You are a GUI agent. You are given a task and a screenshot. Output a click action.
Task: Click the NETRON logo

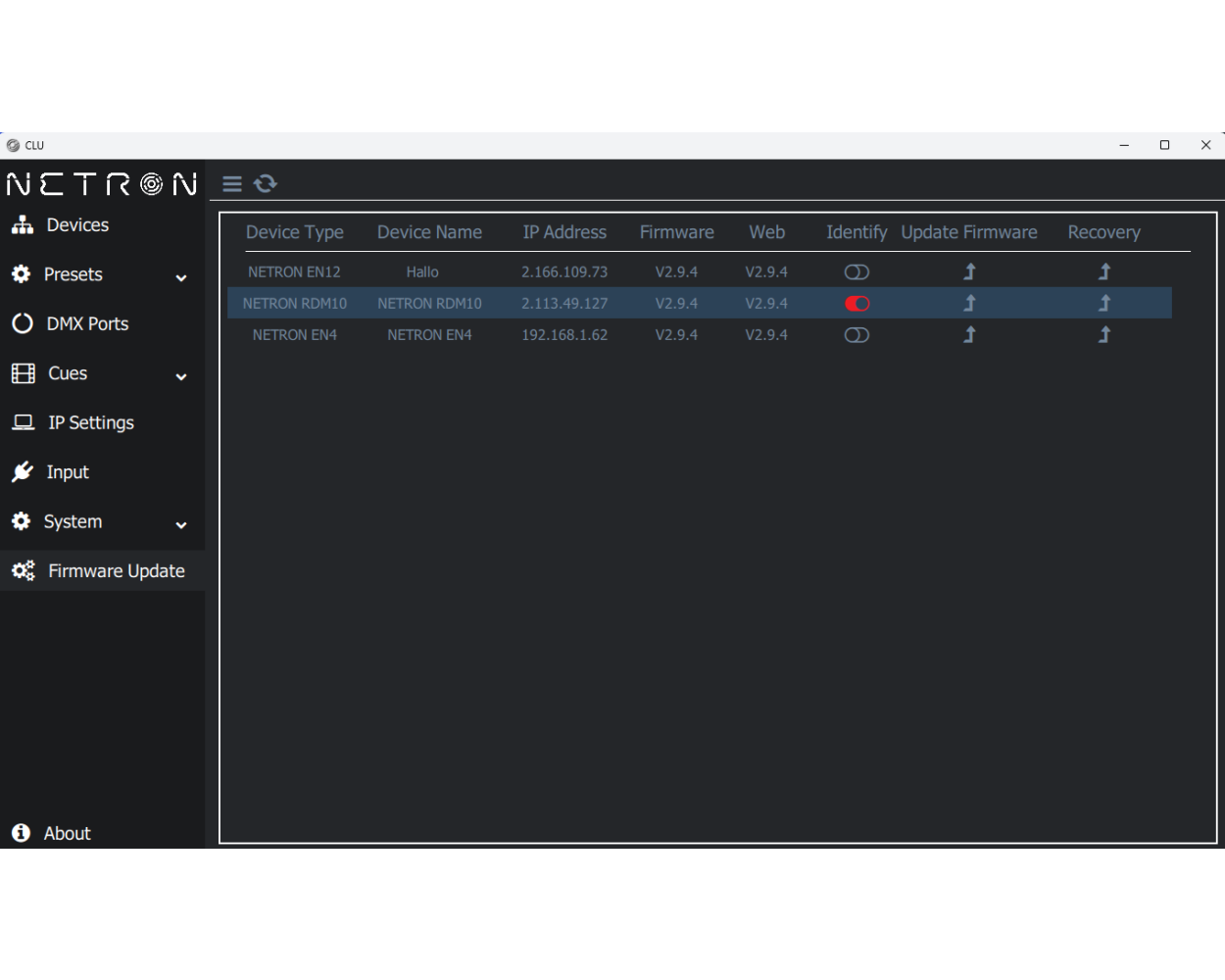(102, 183)
